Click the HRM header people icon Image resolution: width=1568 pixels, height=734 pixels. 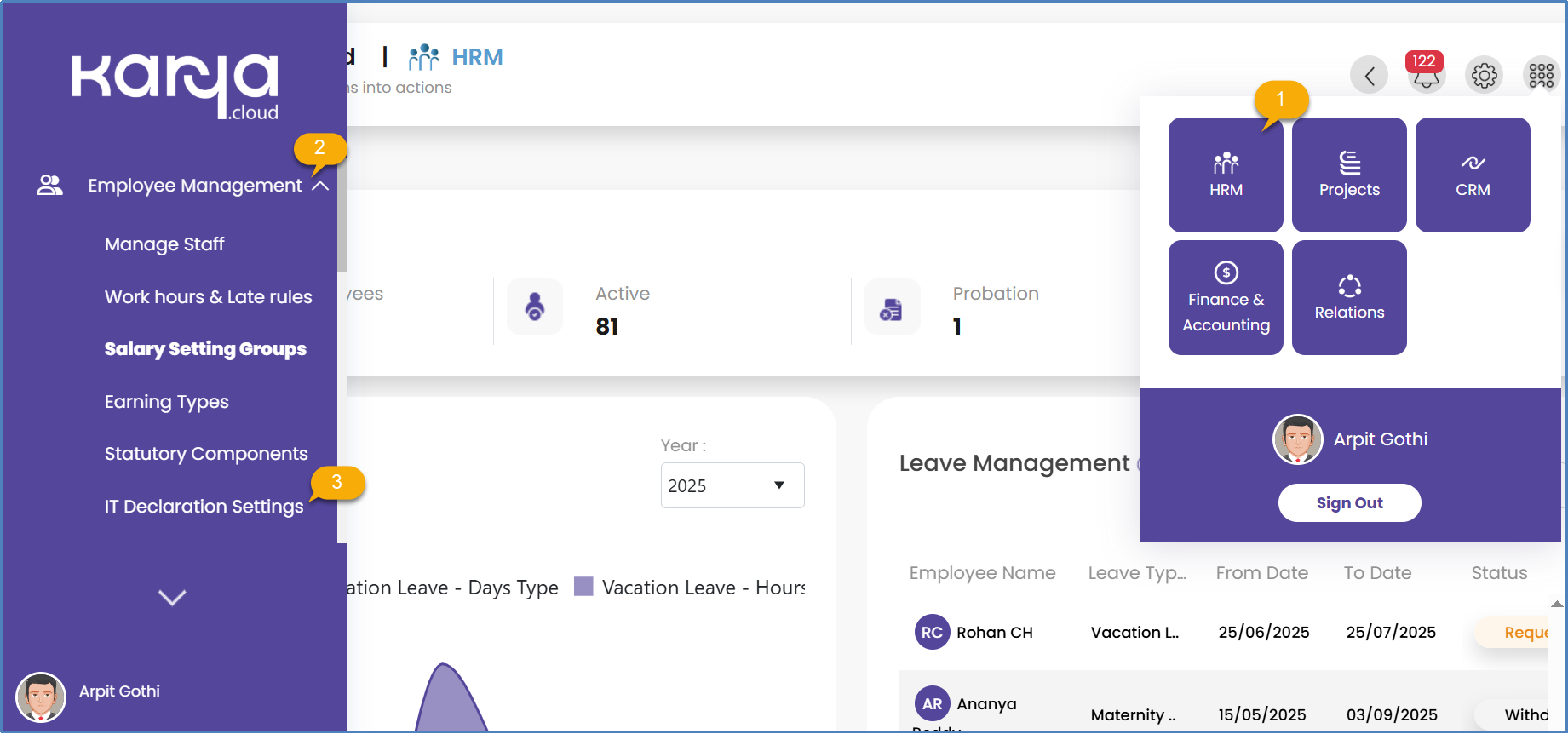point(423,58)
